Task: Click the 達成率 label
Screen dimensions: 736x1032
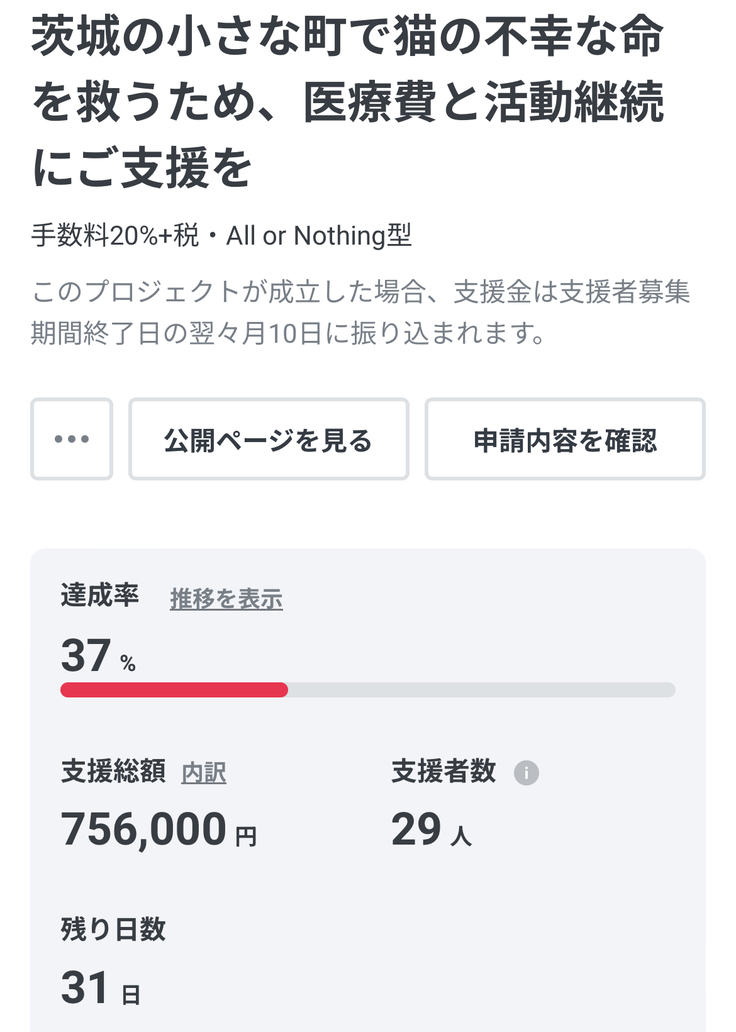Action: [x=100, y=596]
